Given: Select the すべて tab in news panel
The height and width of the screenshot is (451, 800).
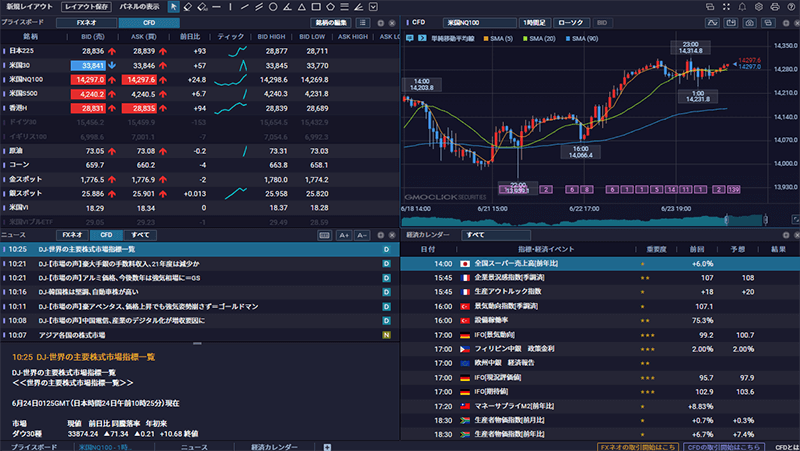Looking at the screenshot, I should (x=134, y=235).
